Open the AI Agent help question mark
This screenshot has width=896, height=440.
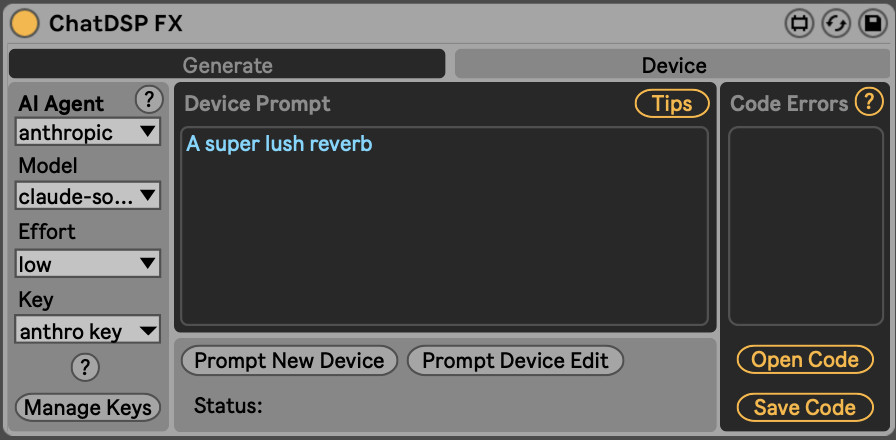point(148,99)
